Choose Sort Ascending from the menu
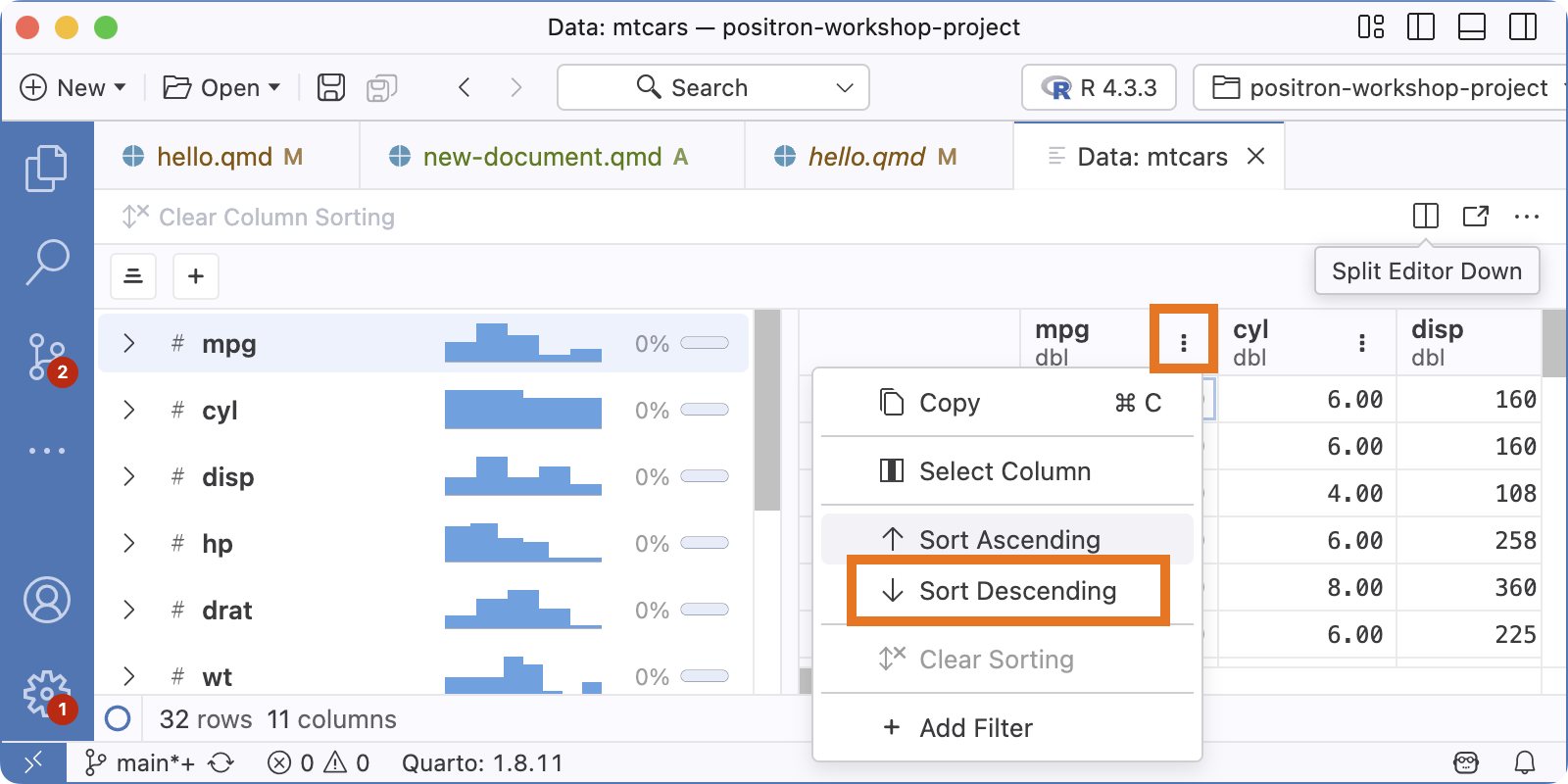Screen dimensions: 1568x784 (1007, 539)
